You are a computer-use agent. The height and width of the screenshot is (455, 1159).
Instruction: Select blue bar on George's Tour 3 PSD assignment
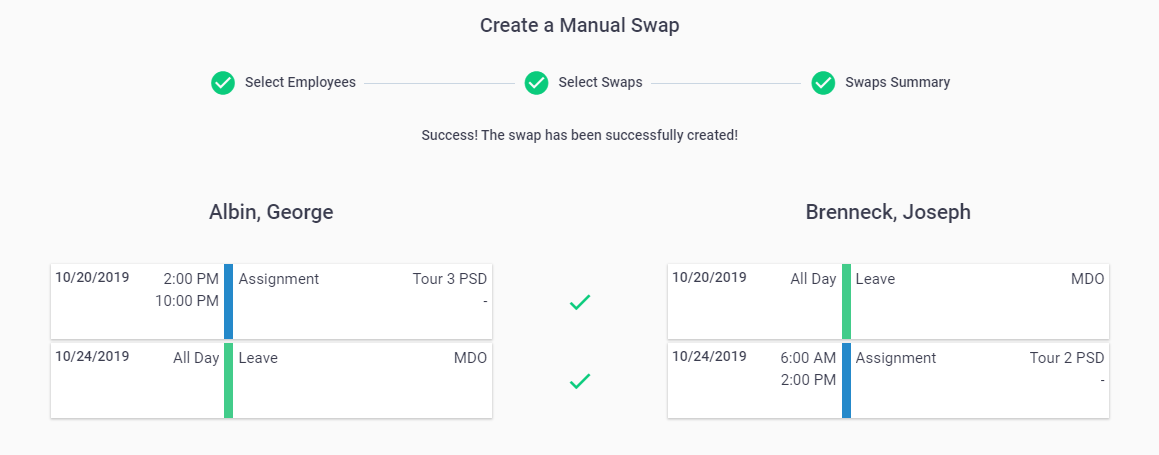(x=228, y=301)
